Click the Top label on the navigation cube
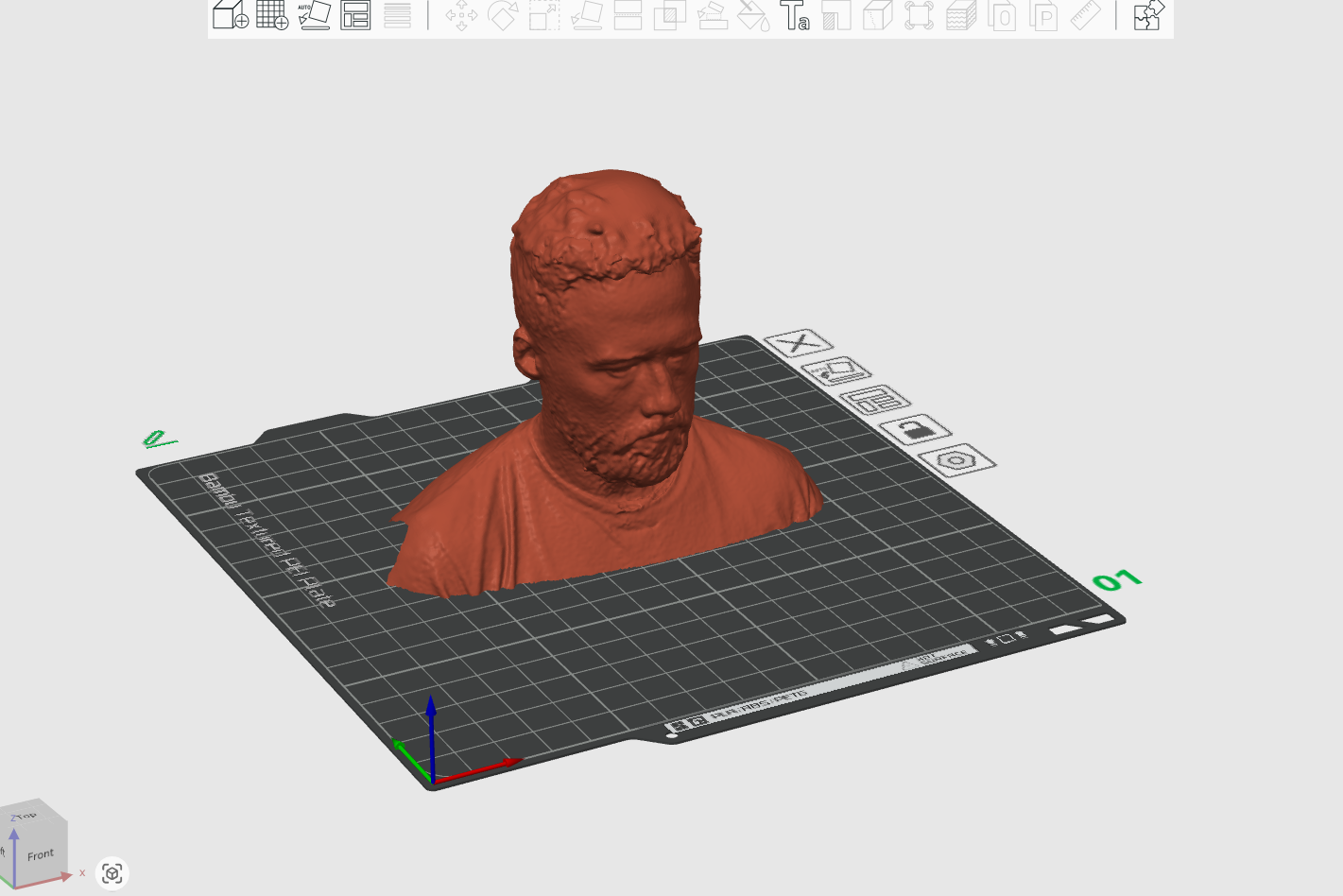This screenshot has width=1343, height=896. pyautogui.click(x=26, y=818)
